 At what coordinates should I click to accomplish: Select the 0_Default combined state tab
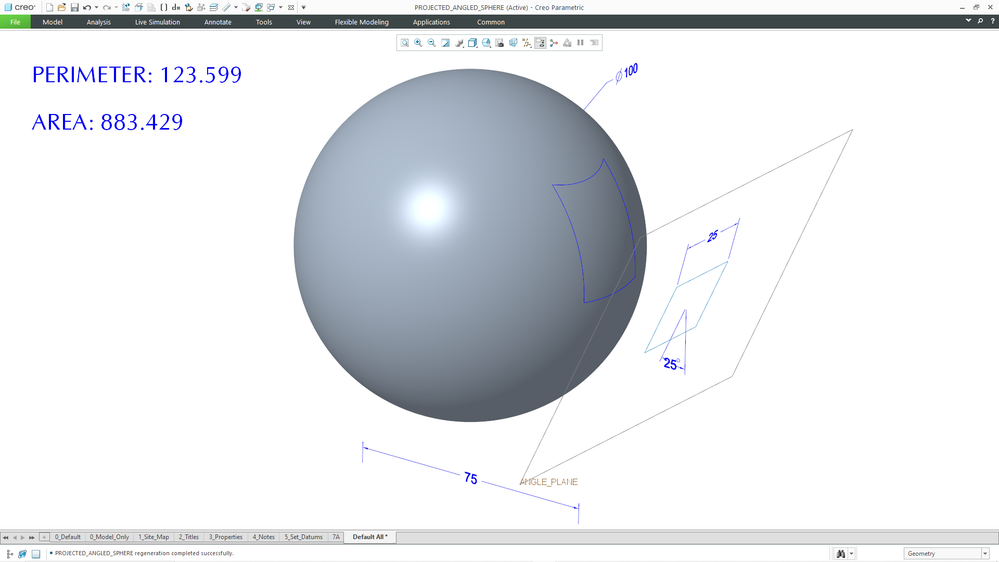(68, 537)
